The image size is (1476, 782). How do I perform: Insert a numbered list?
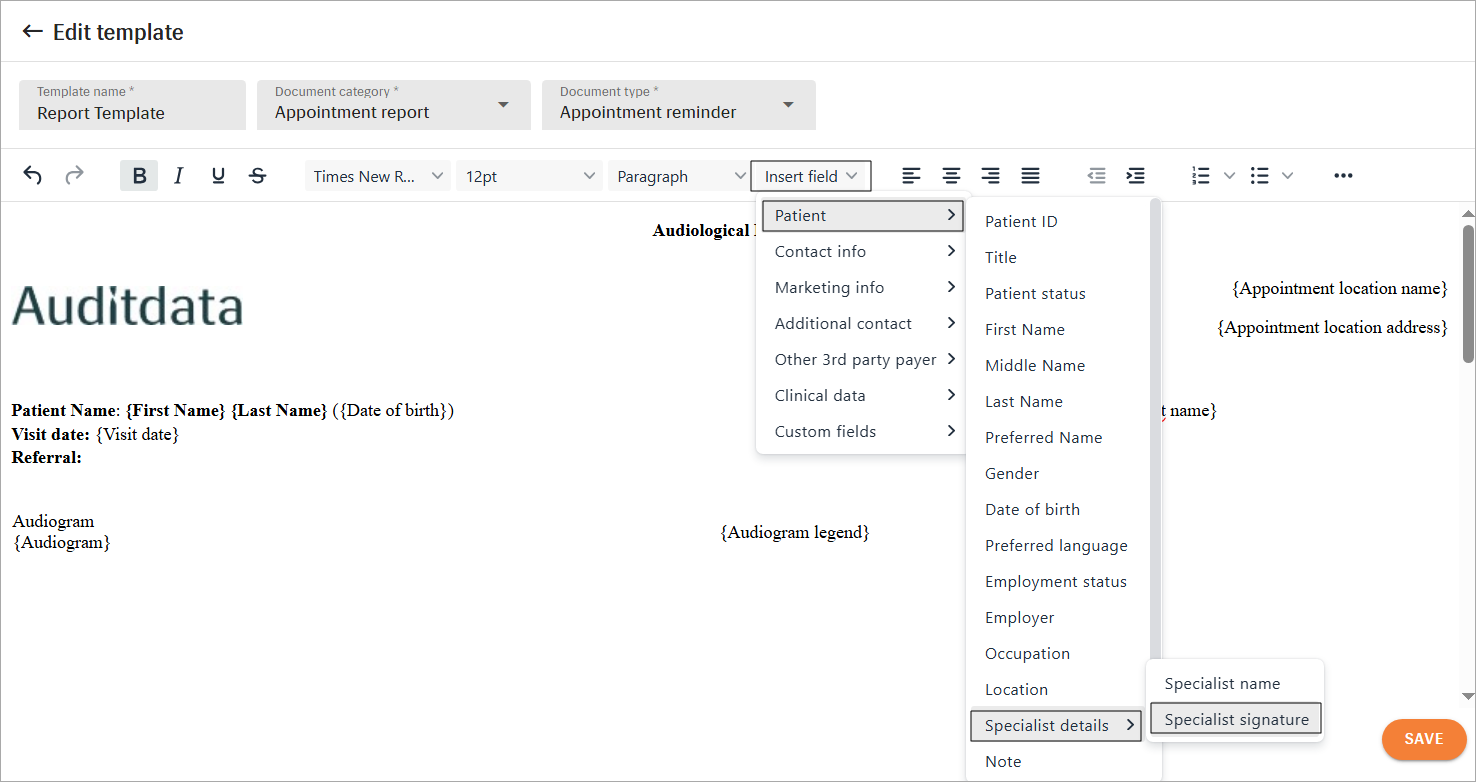[1201, 176]
